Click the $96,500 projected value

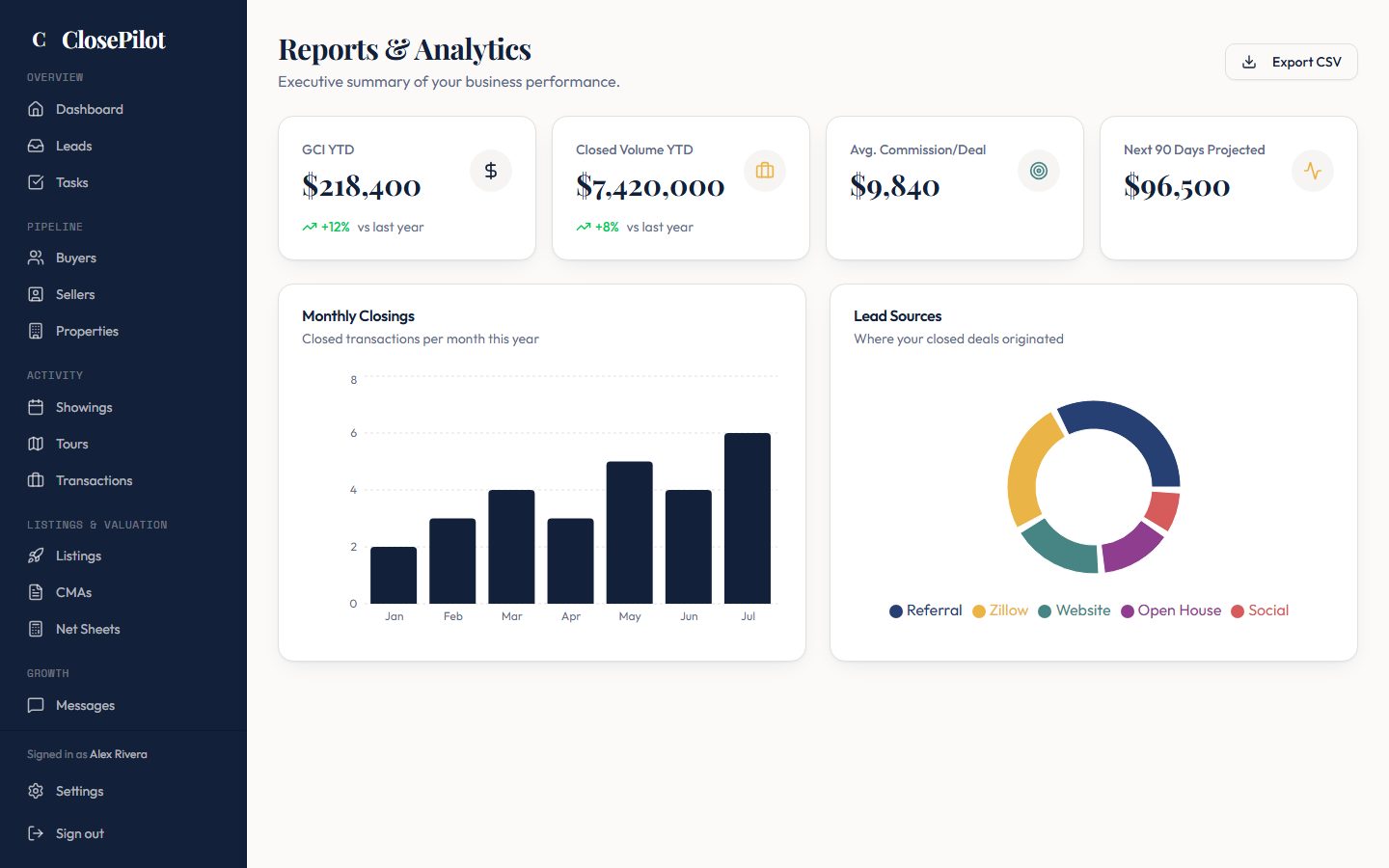1177,186
